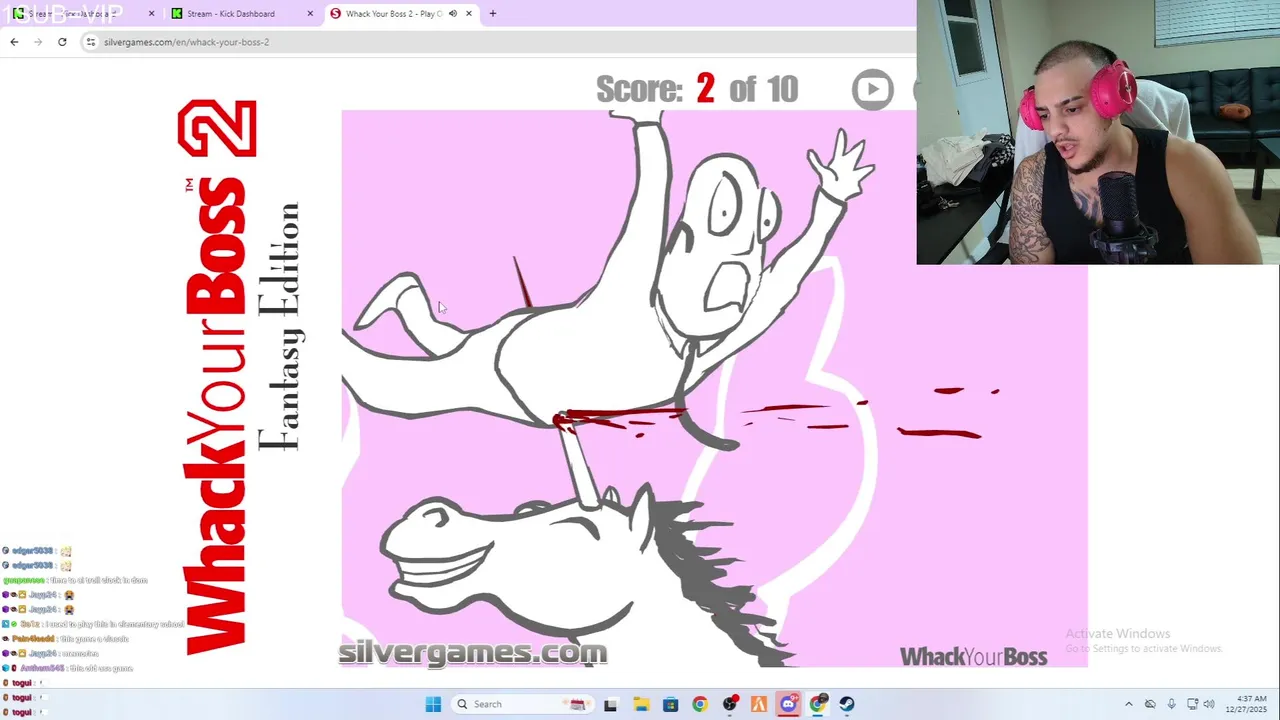Image resolution: width=1280 pixels, height=720 pixels.
Task: Switch to the active Chrome profile window
Action: [x=818, y=704]
